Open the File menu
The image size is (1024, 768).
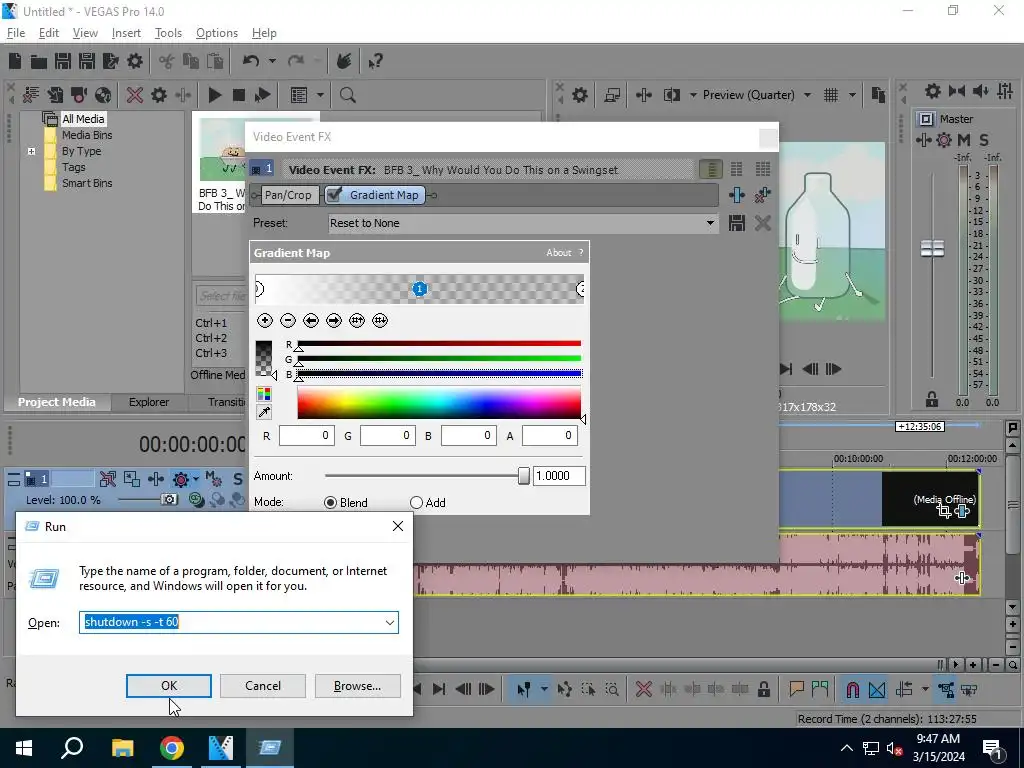coord(16,33)
